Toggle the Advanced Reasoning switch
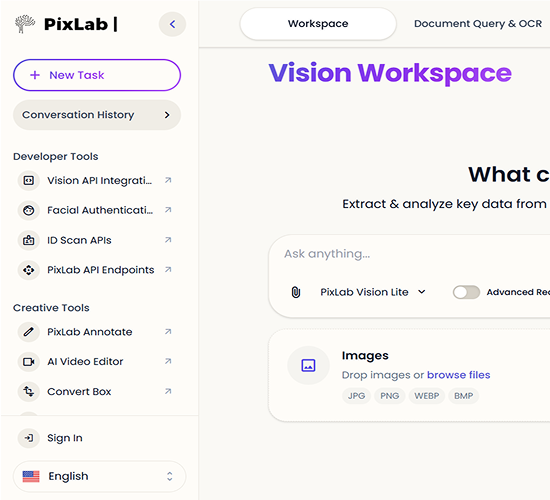This screenshot has width=550, height=500. click(x=466, y=292)
